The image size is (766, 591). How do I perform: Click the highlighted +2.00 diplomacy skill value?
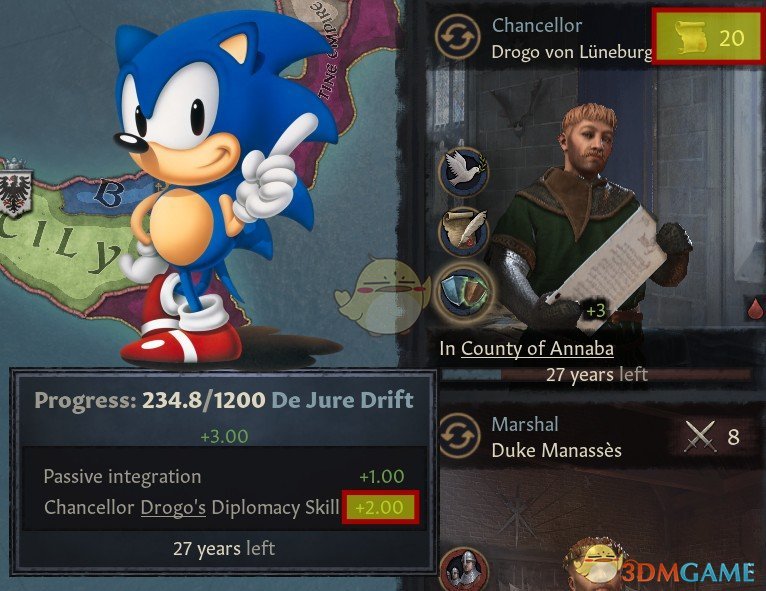tap(380, 507)
